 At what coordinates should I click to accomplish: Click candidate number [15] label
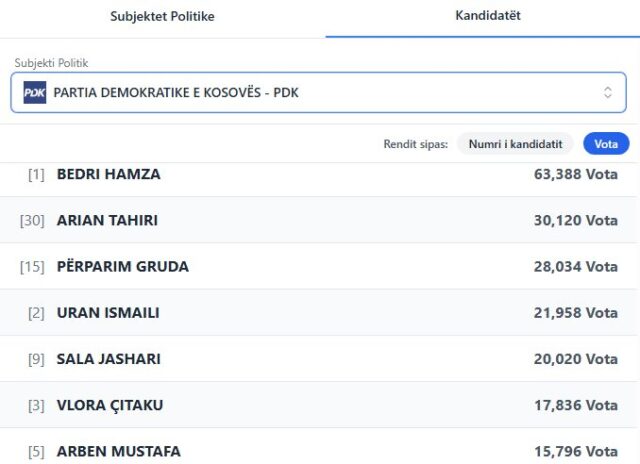pos(32,267)
